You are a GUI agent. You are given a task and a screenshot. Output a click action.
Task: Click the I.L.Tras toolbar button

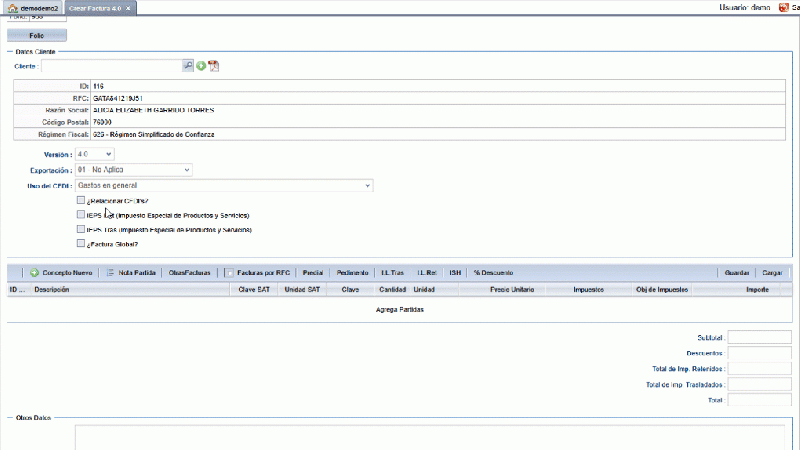point(392,272)
